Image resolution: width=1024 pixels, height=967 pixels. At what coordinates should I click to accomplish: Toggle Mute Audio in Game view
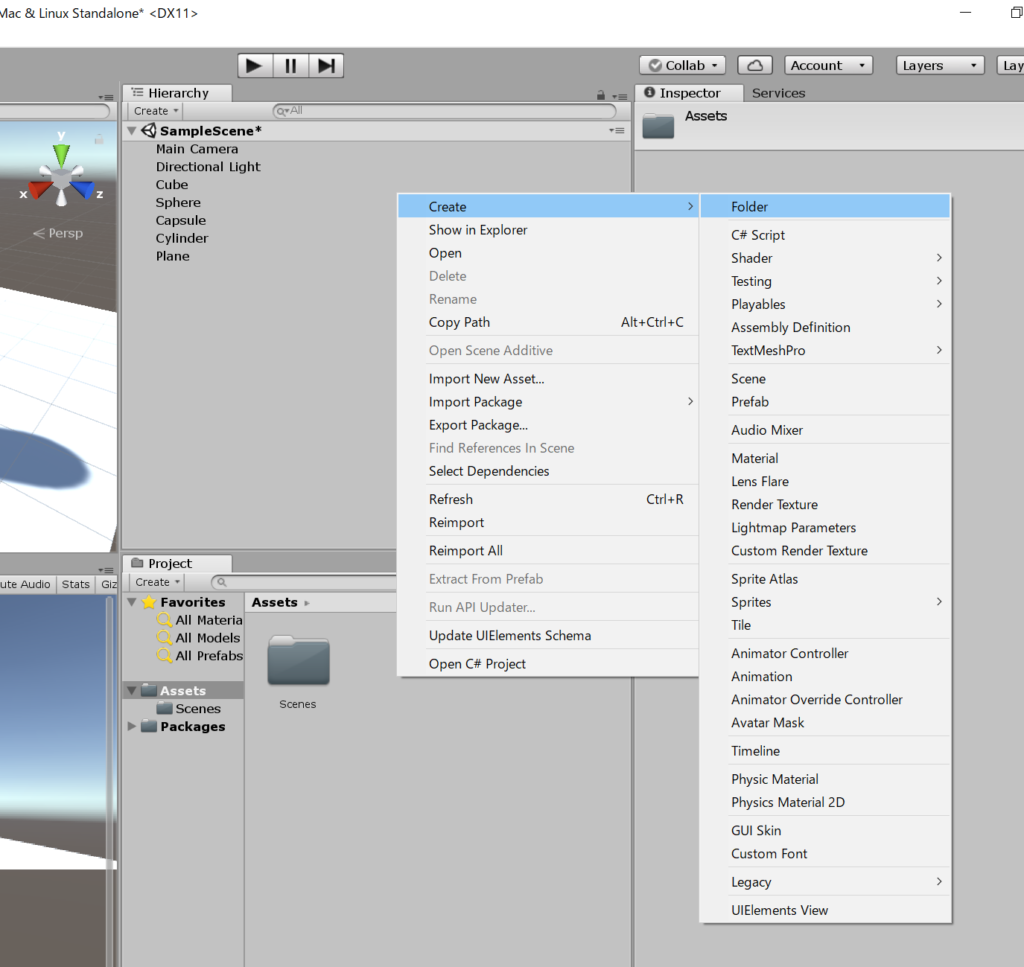tap(24, 584)
